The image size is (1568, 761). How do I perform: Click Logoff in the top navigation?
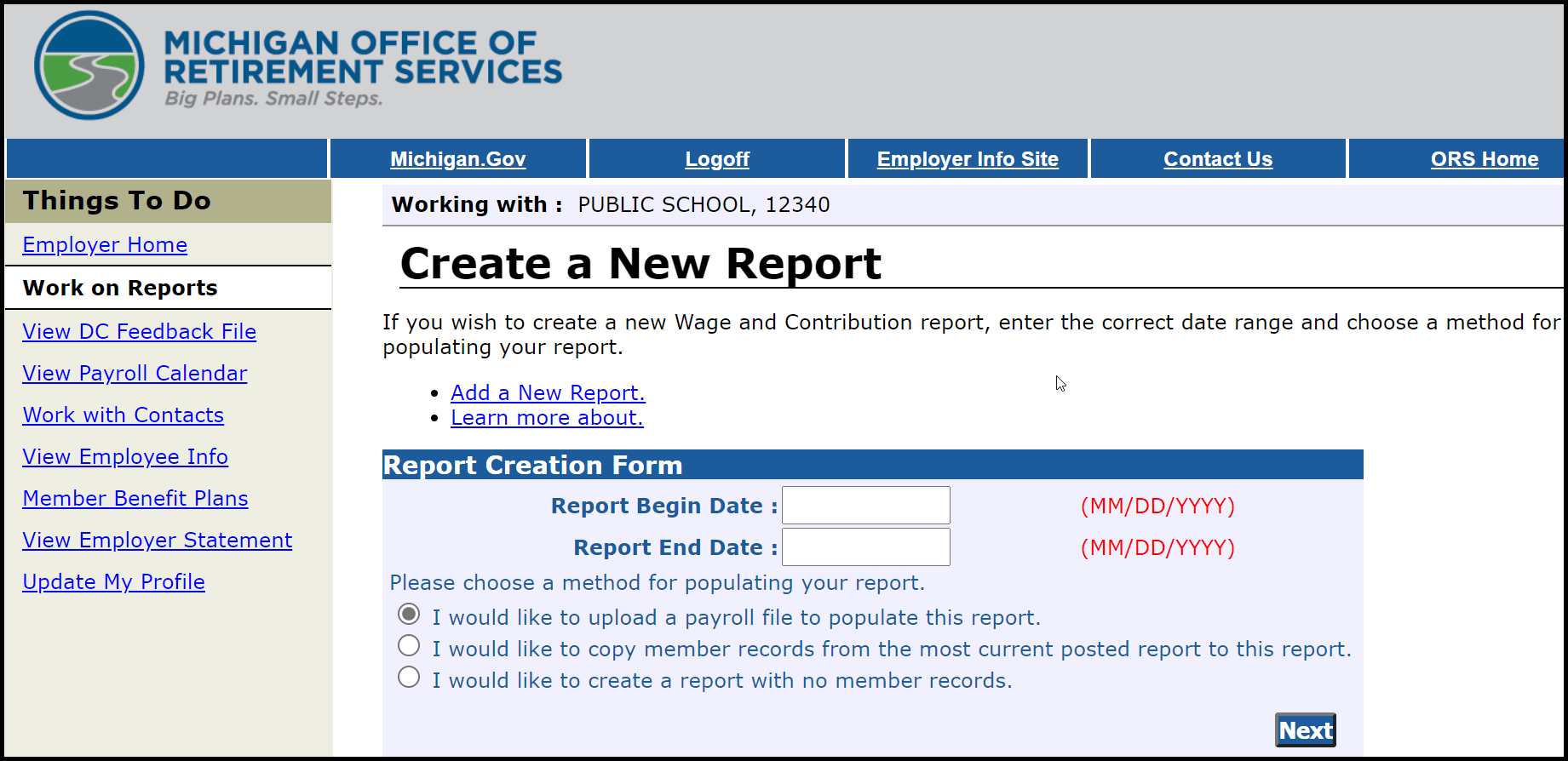717,159
